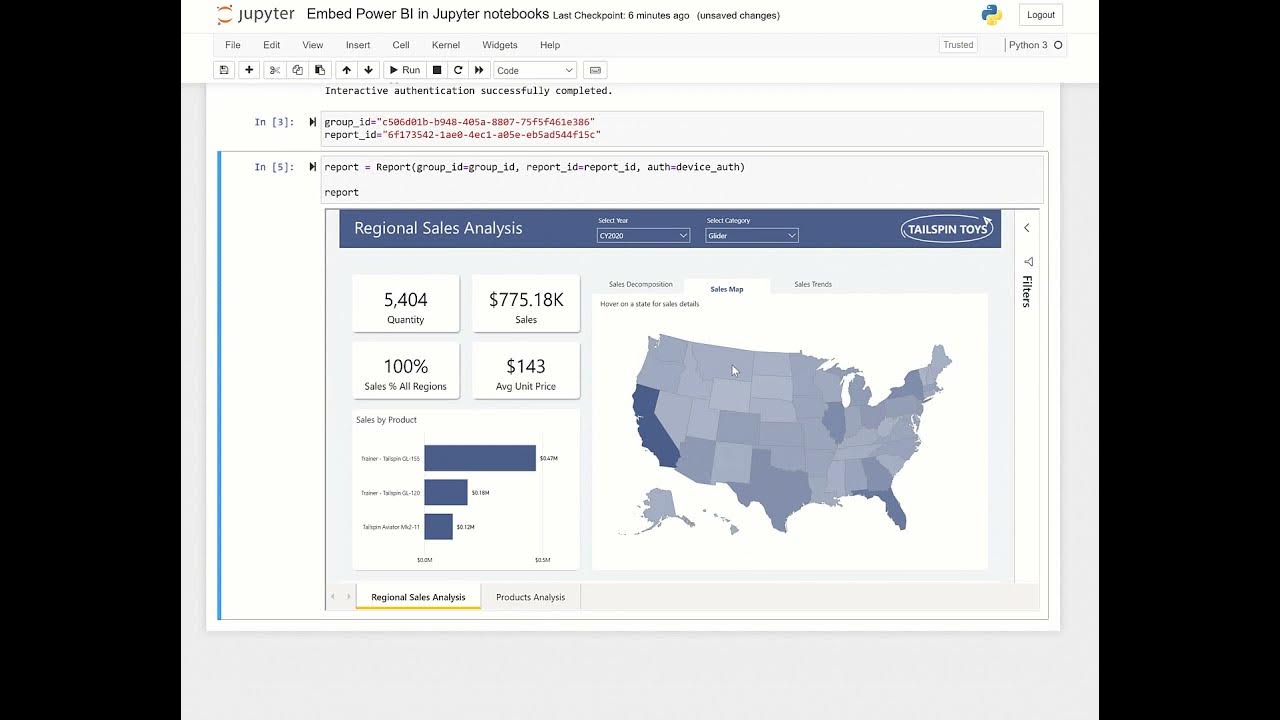Expand the Filters pane chevron
This screenshot has width=1280, height=720.
click(1027, 228)
